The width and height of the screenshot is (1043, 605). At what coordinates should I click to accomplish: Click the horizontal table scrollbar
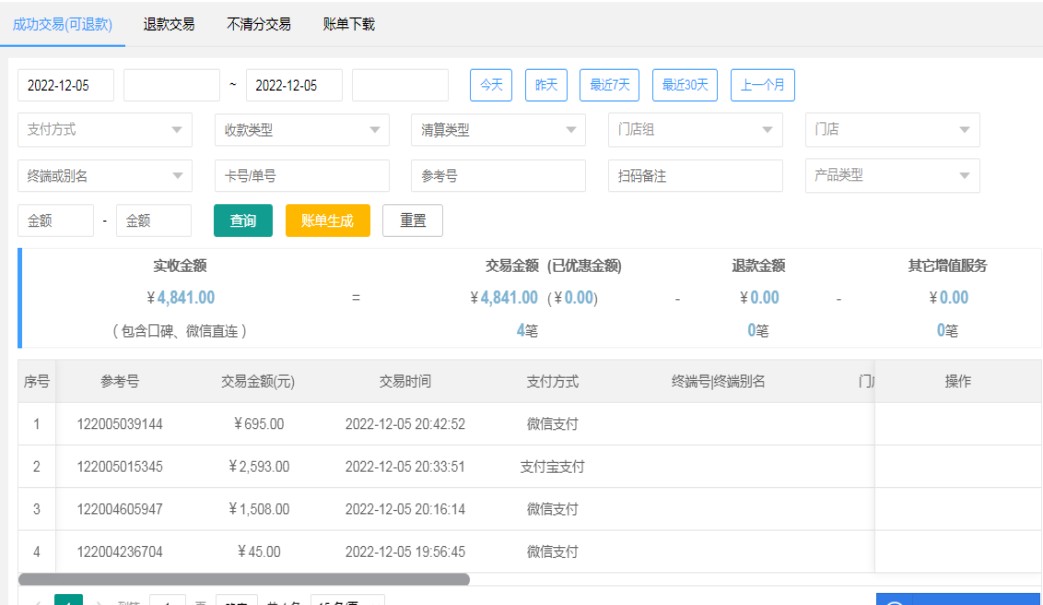click(244, 579)
